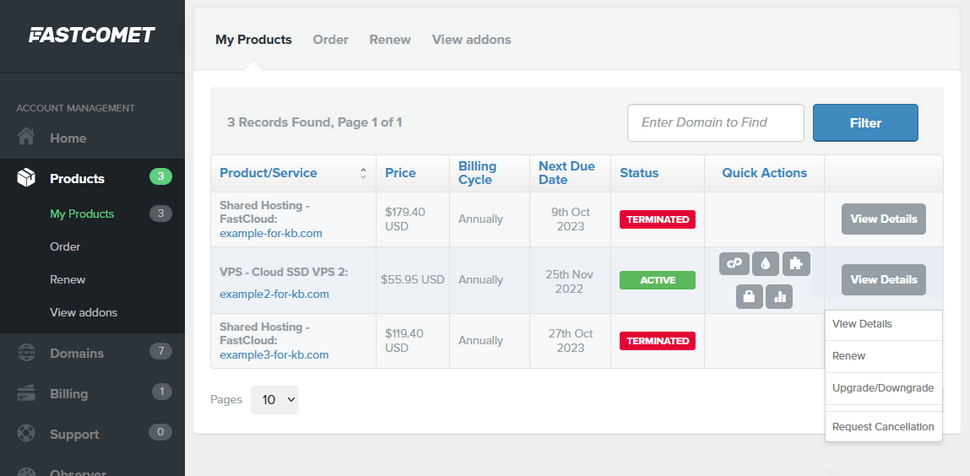
Task: Click the $55.95 USD price cell
Action: (413, 280)
